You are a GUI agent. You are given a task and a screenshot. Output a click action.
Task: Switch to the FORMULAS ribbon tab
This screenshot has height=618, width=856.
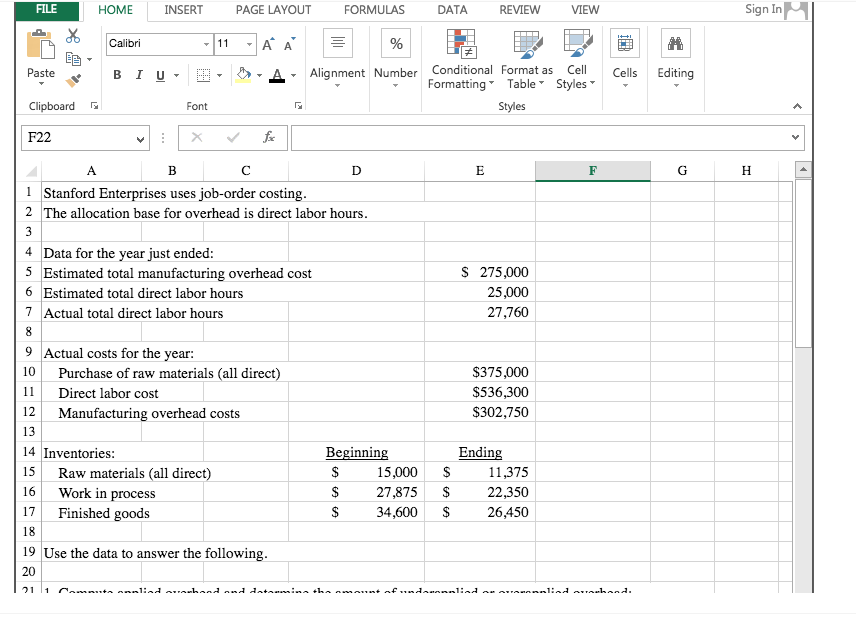click(374, 11)
